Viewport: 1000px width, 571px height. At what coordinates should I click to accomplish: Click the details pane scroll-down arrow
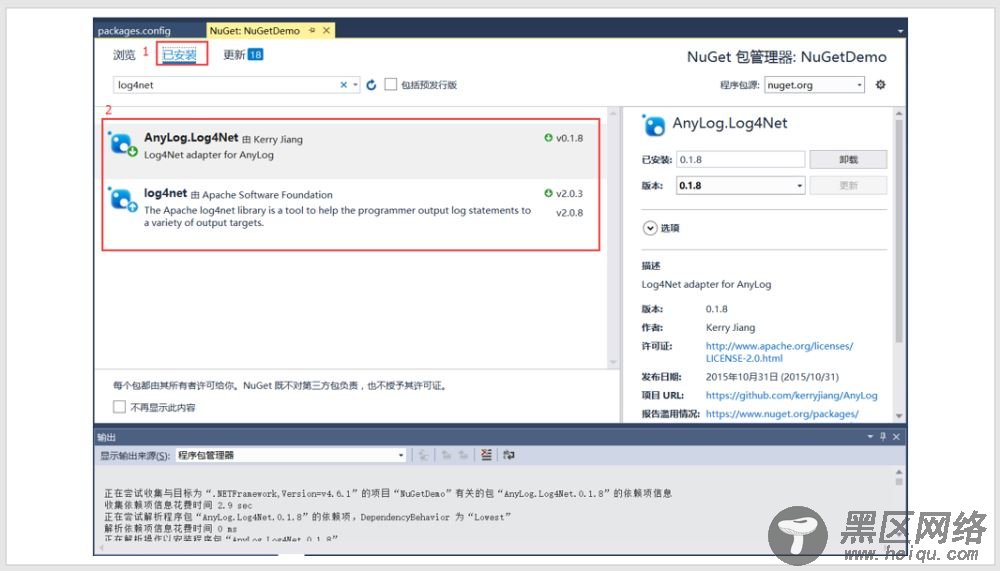pos(899,416)
